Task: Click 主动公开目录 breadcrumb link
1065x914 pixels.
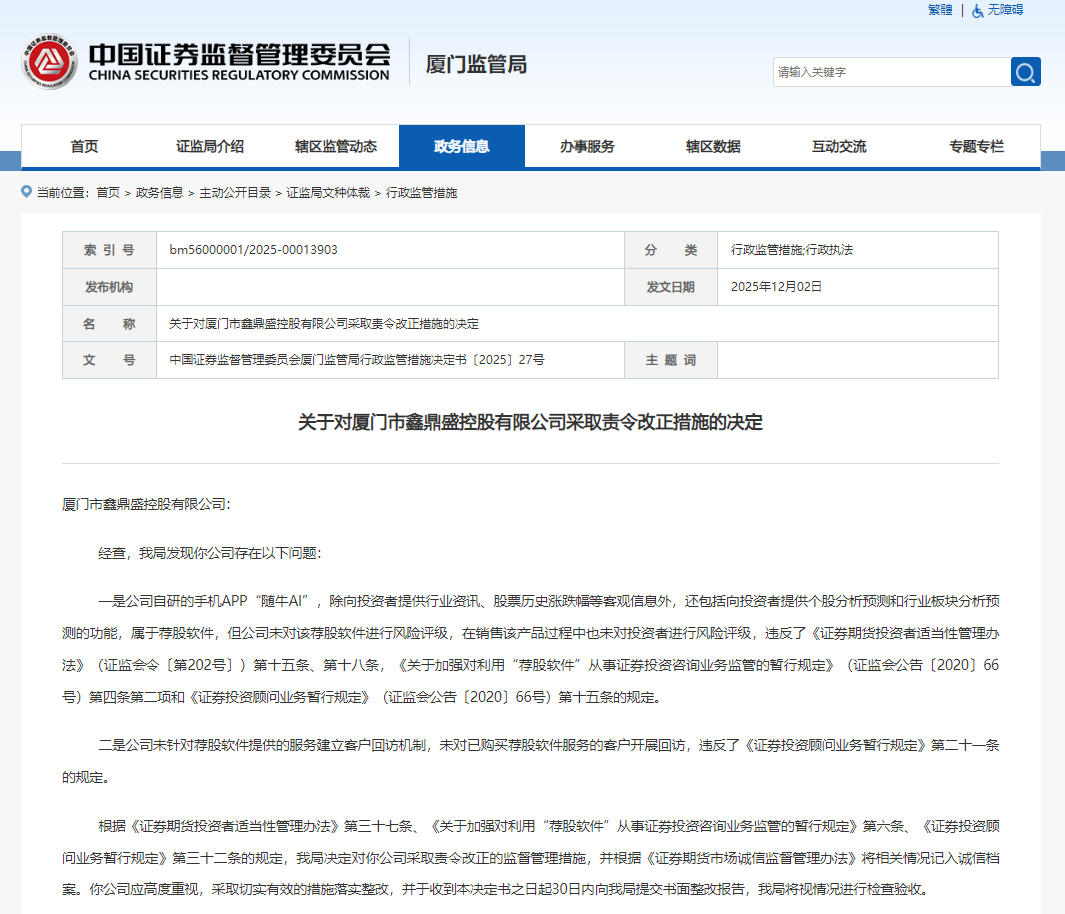Action: click(x=235, y=193)
